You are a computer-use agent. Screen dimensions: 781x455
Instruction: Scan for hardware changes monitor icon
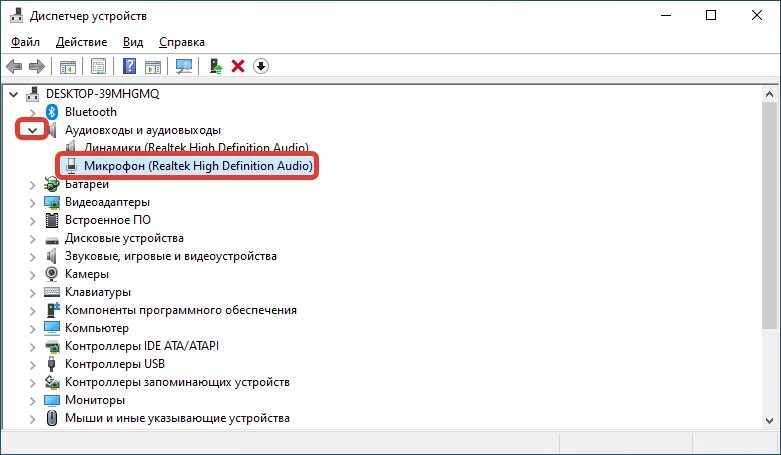click(184, 66)
